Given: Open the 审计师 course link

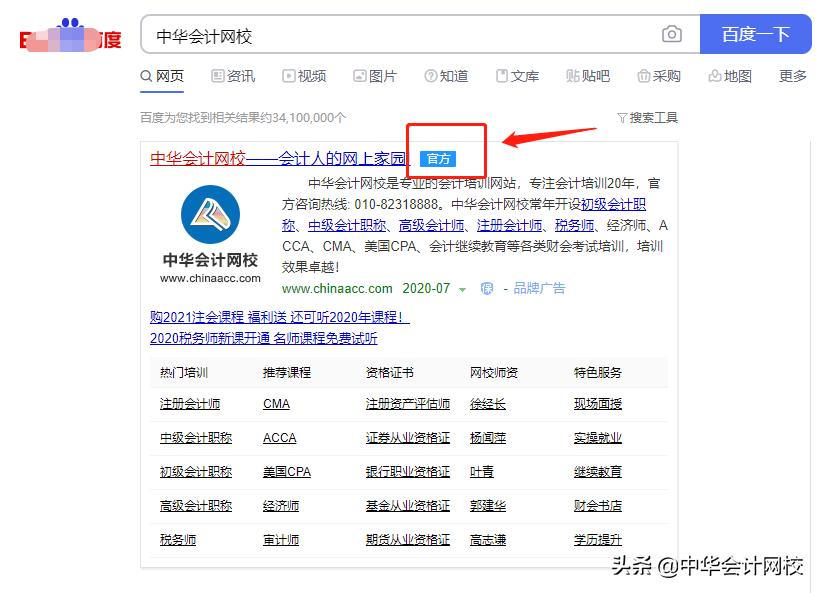Looking at the screenshot, I should [x=281, y=540].
